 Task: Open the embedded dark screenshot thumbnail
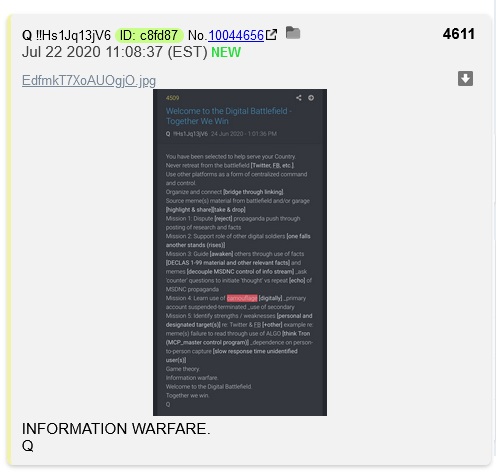(240, 252)
